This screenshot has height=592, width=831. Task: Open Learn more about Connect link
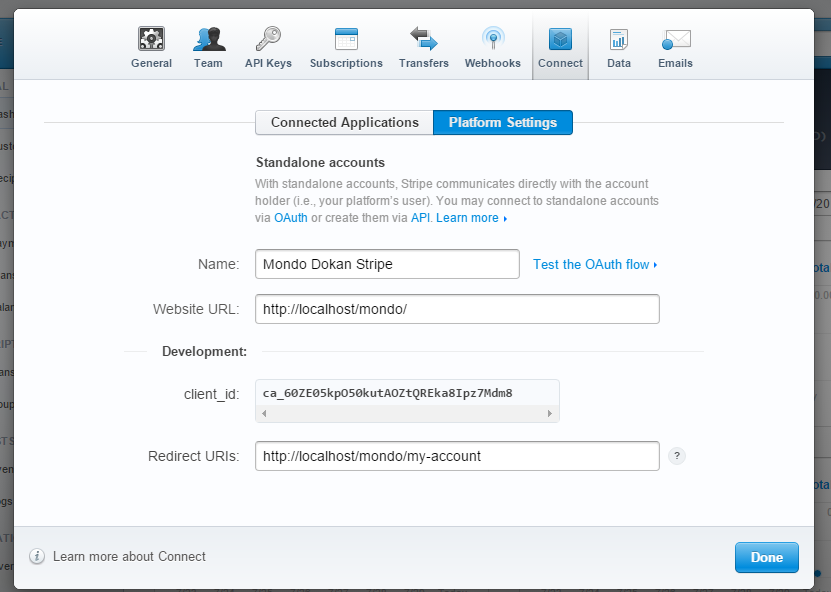click(x=129, y=556)
